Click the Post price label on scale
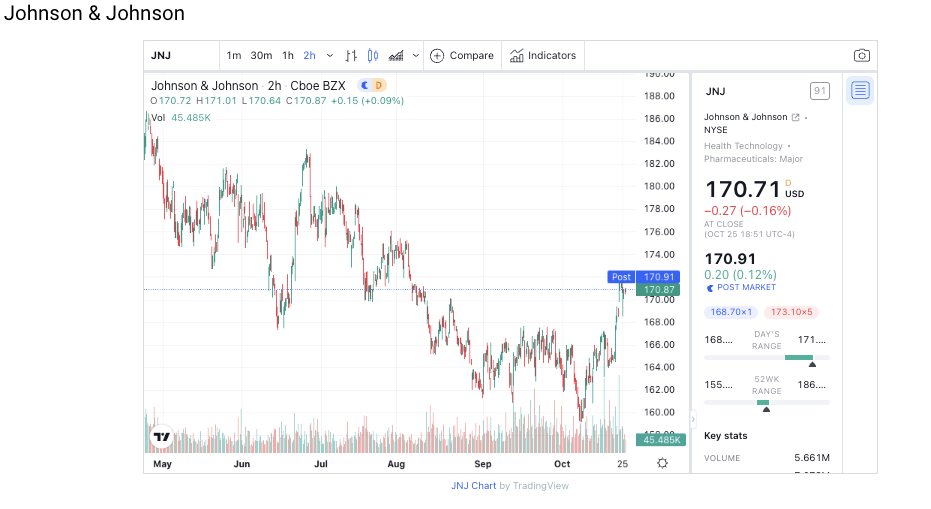The height and width of the screenshot is (509, 931). click(x=621, y=277)
